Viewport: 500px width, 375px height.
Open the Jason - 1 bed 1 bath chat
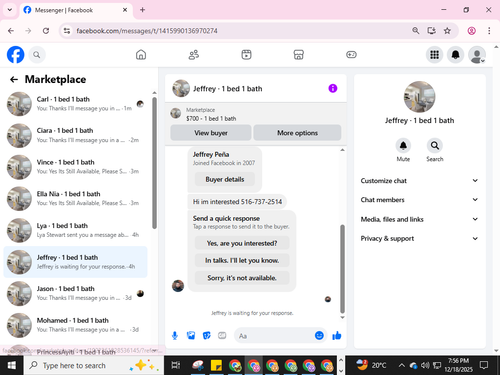tap(76, 293)
